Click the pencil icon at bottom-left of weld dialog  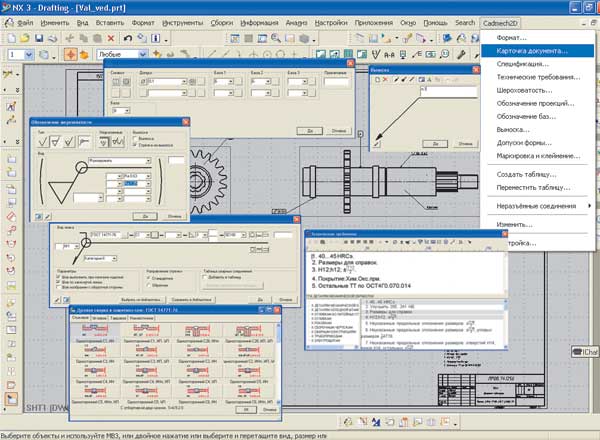coord(57,300)
